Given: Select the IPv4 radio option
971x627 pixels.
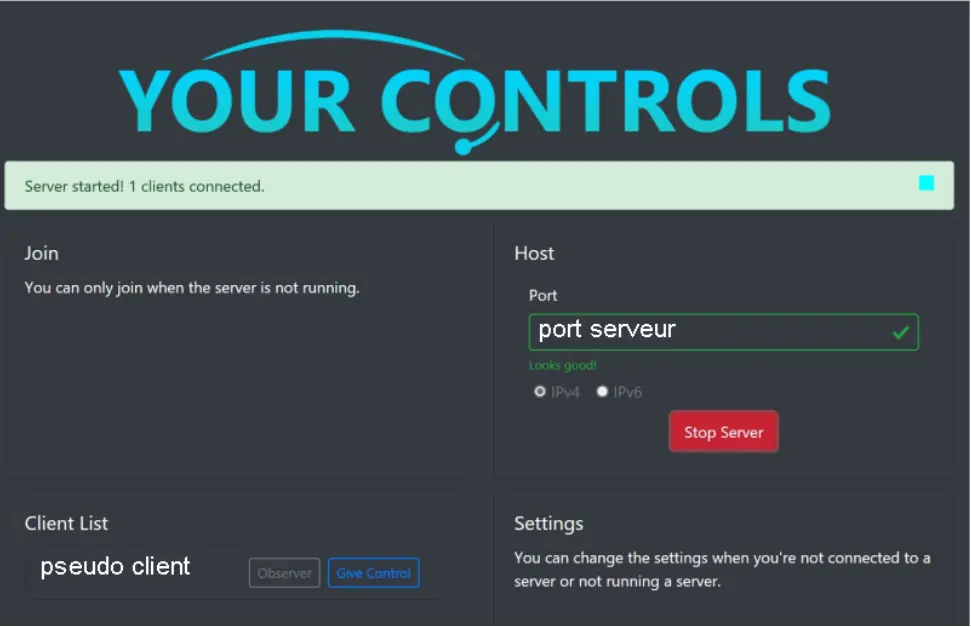Looking at the screenshot, I should [540, 392].
